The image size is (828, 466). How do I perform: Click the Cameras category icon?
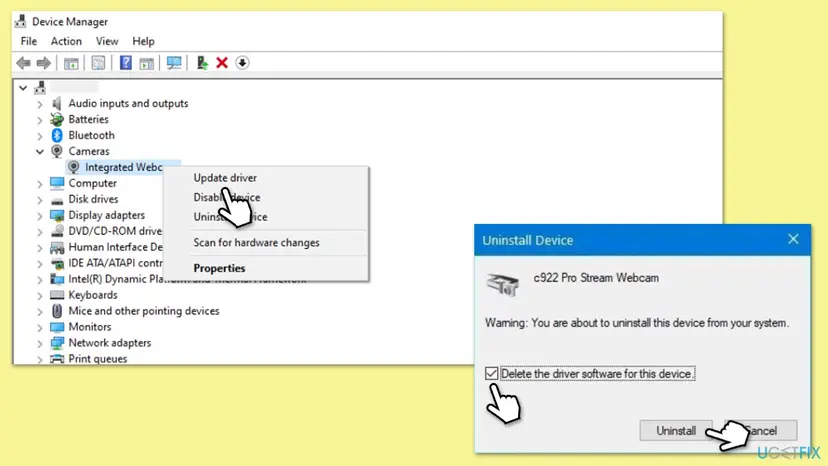[57, 151]
